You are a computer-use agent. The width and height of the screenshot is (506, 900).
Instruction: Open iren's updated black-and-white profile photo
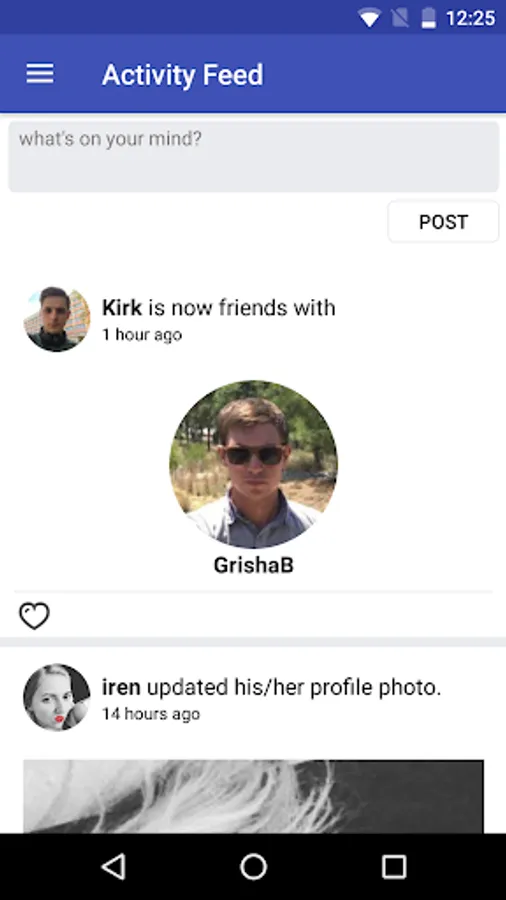click(x=253, y=797)
